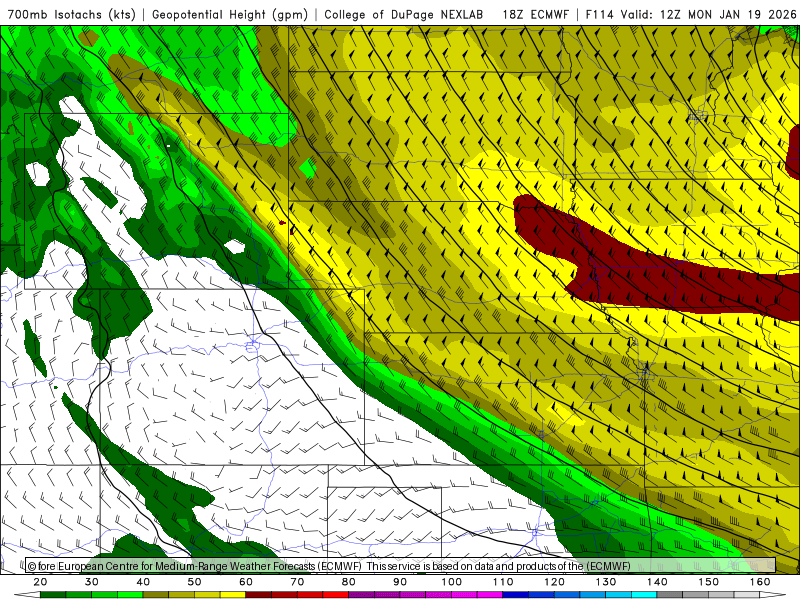Click the "160" colorbar label
800x600 pixels.
(760, 582)
